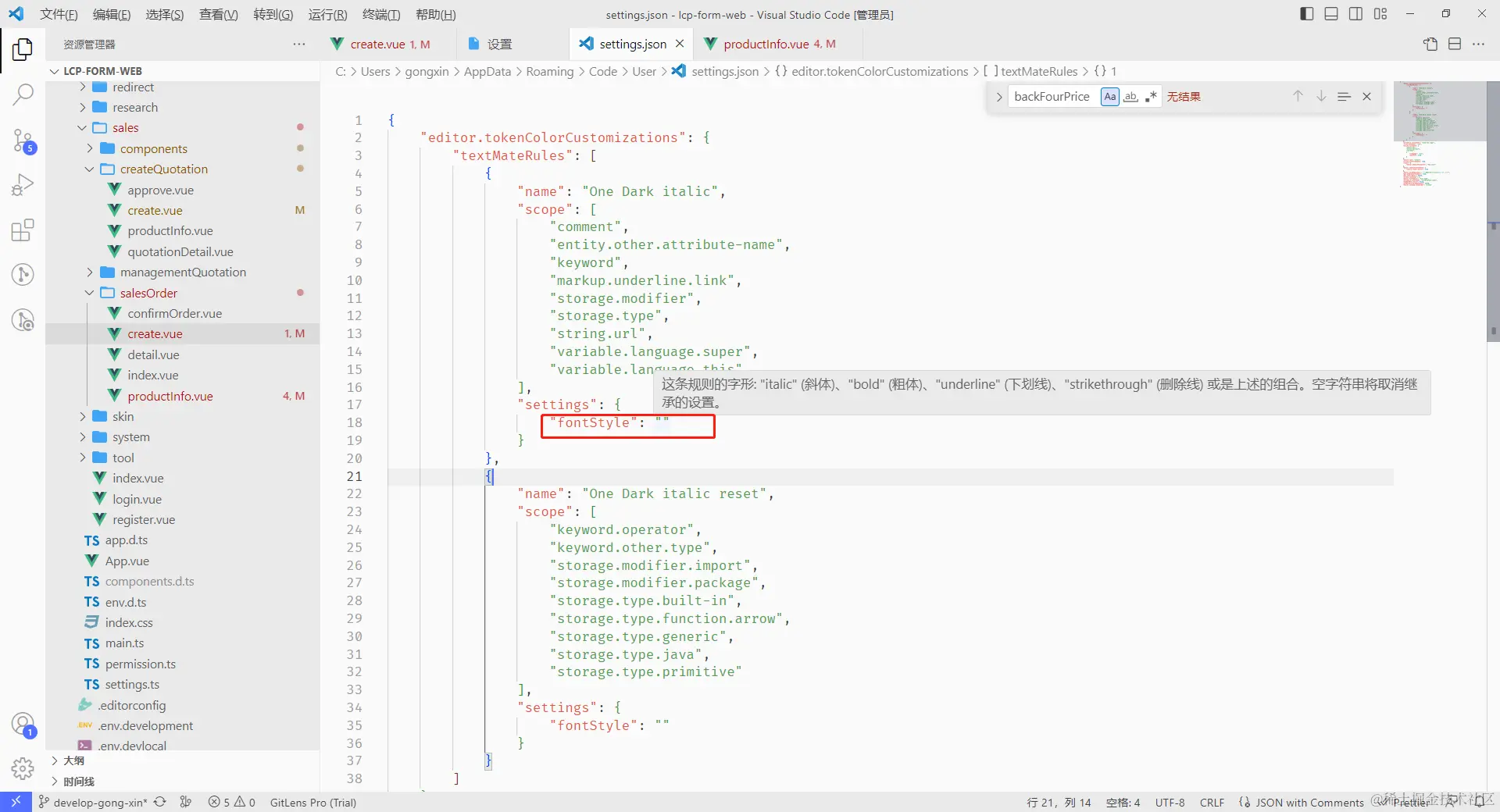The width and height of the screenshot is (1500, 812).
Task: Toggle bottom panel layout icon
Action: 1331,14
